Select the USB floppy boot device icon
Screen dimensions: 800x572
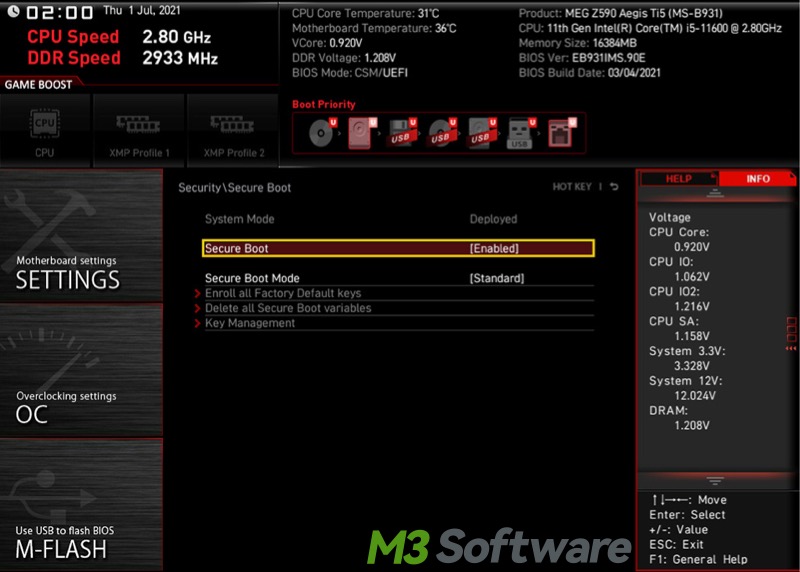[x=402, y=133]
